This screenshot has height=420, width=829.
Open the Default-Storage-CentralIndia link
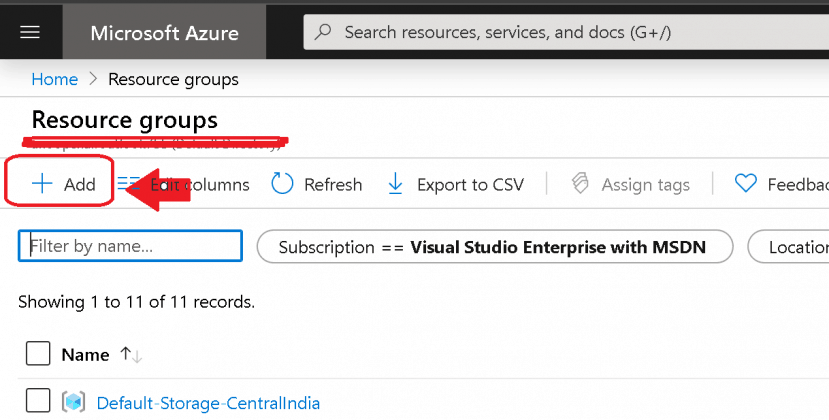pos(208,403)
